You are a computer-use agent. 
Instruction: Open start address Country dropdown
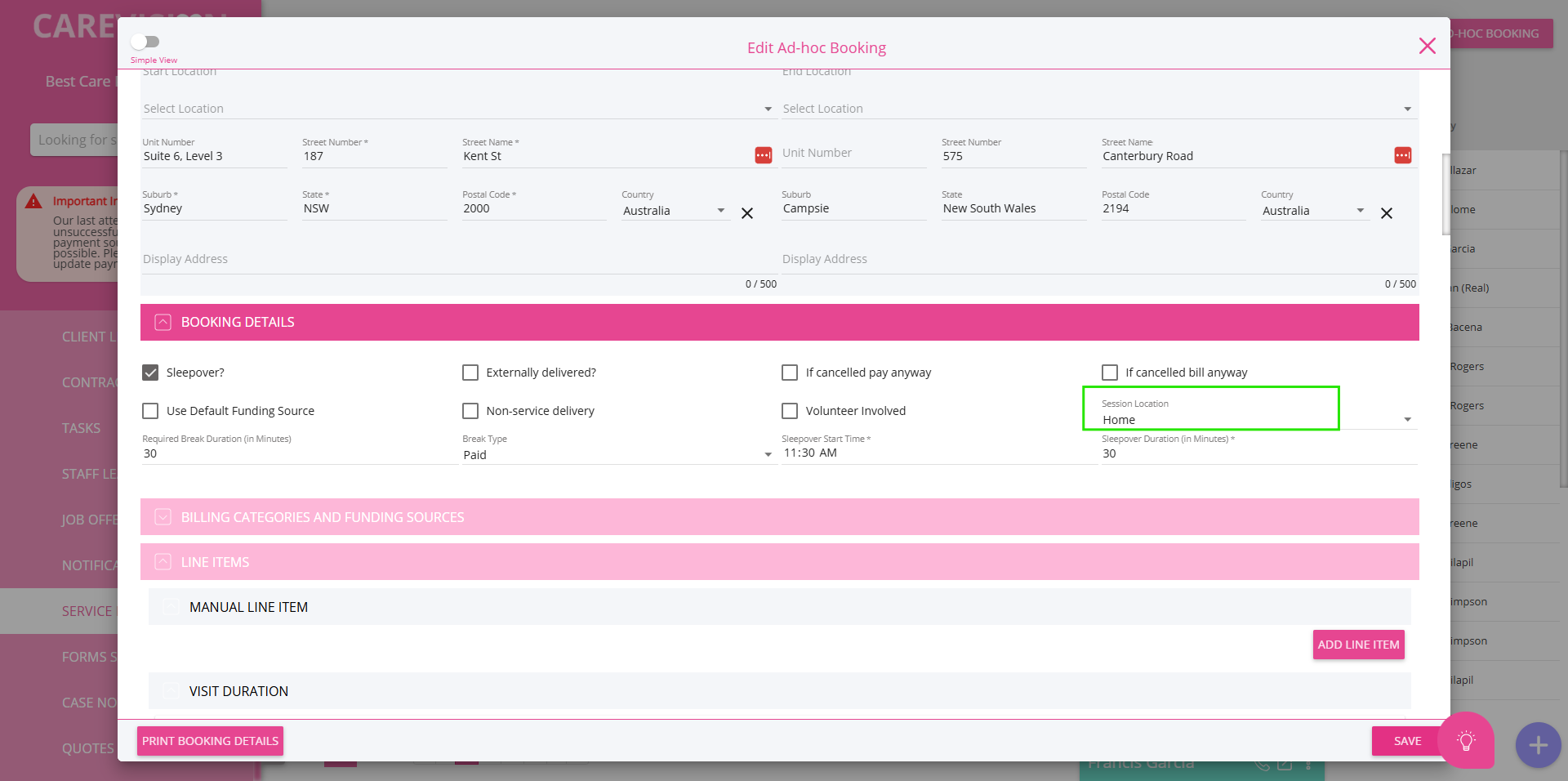pyautogui.click(x=675, y=211)
